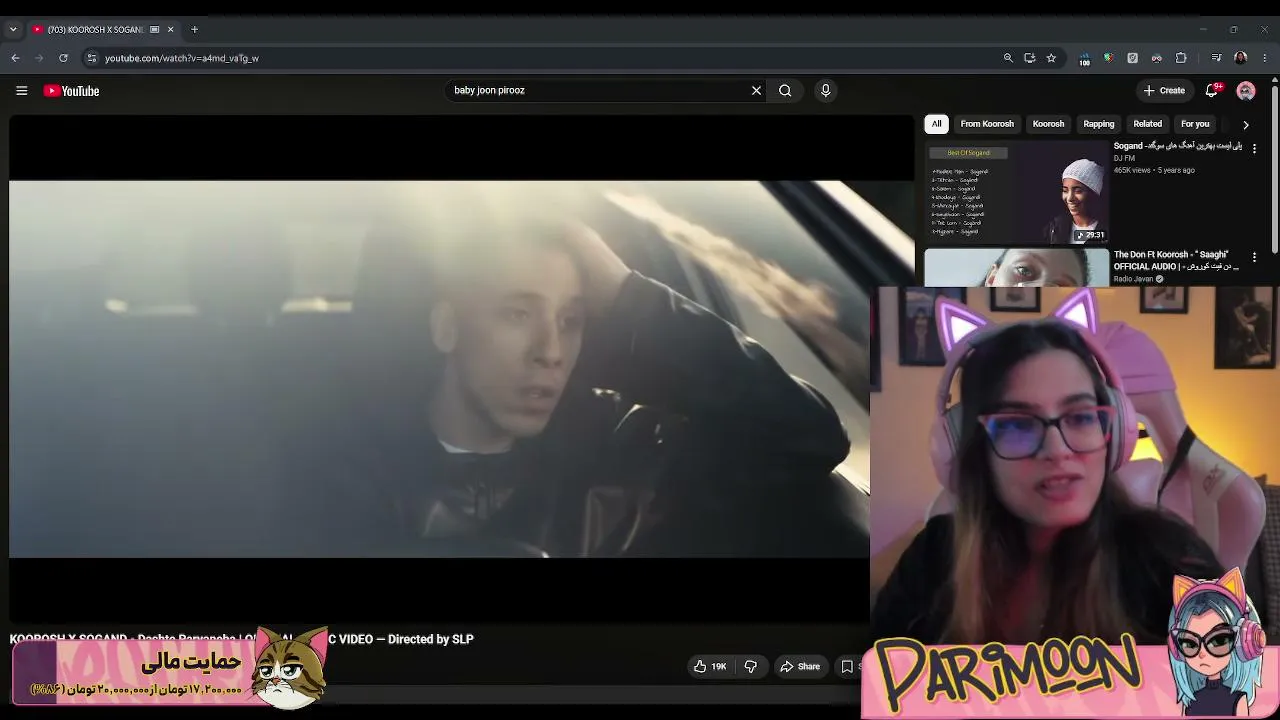Open the Chrome profile avatar

click(1240, 58)
